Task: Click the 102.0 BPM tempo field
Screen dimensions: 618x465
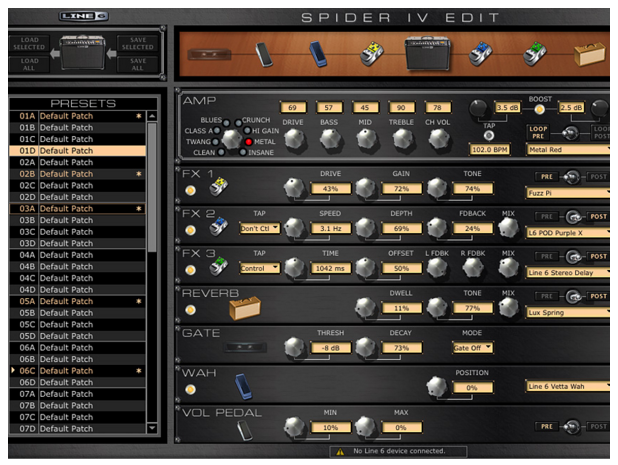Action: pos(490,150)
